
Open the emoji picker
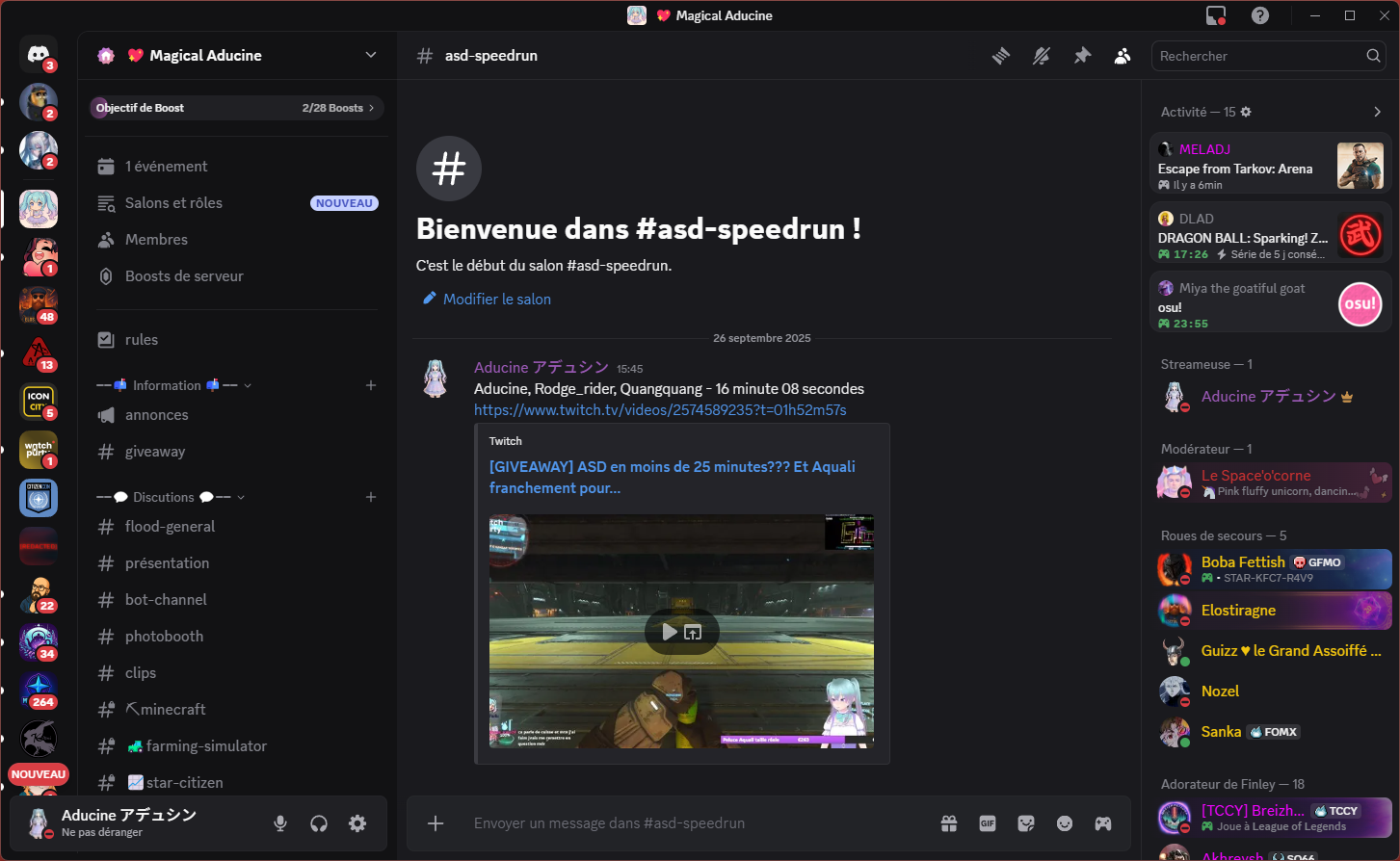click(1065, 823)
